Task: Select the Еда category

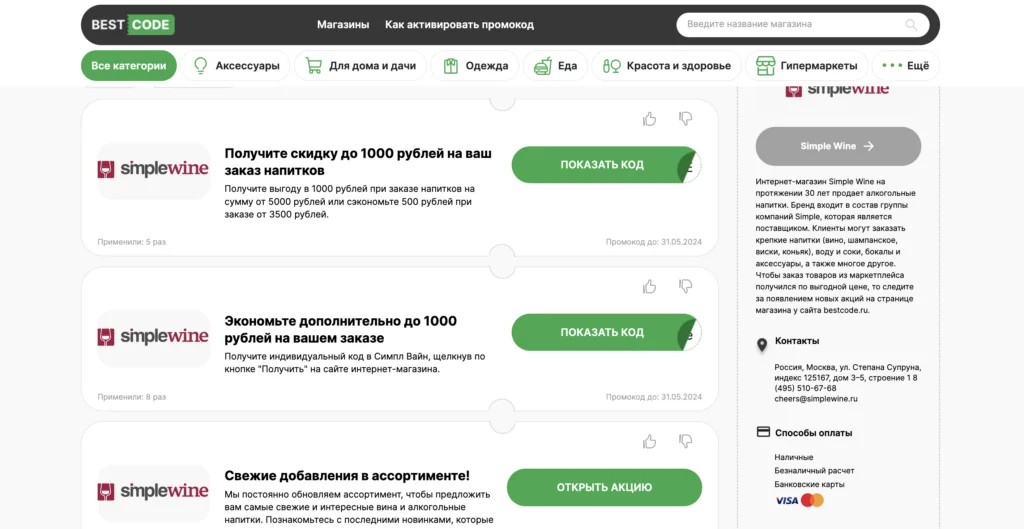Action: [x=555, y=66]
